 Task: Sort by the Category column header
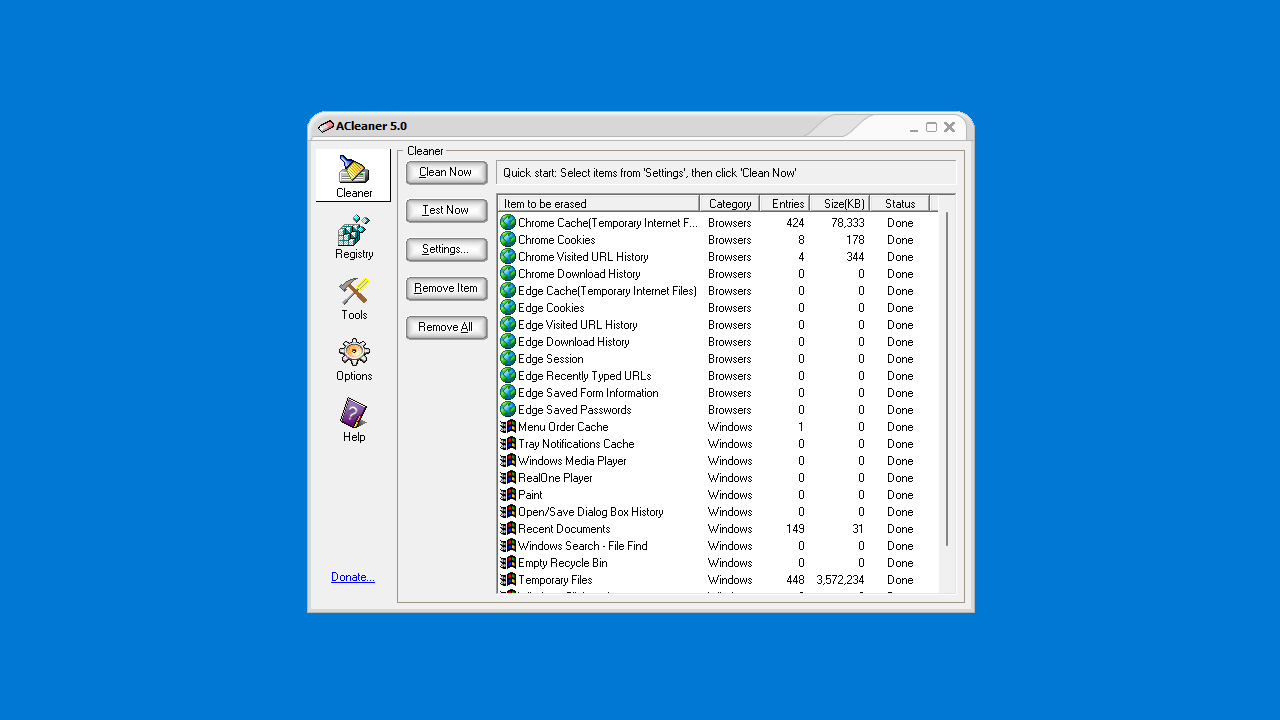tap(729, 204)
